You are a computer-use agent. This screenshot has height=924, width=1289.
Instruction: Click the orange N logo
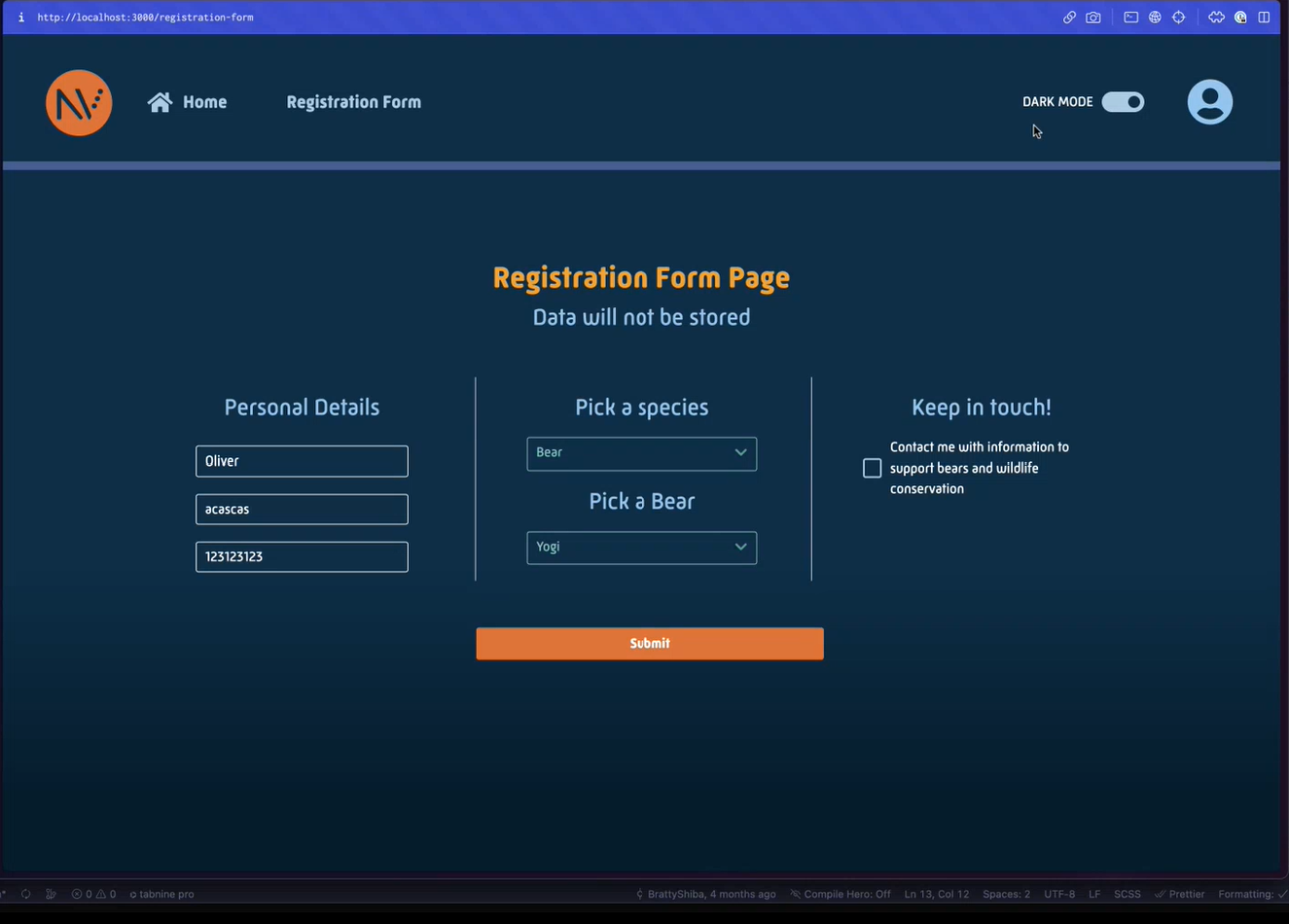[x=79, y=103]
